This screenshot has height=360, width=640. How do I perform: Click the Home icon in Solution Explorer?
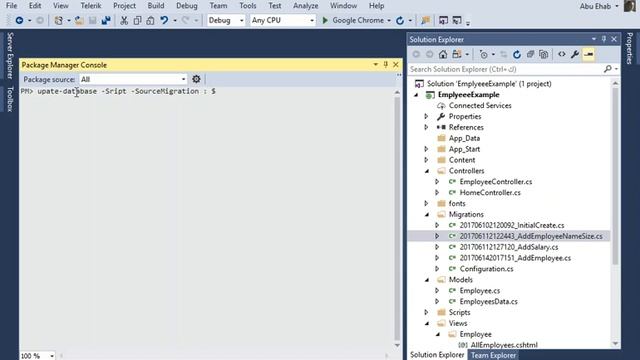coord(443,54)
